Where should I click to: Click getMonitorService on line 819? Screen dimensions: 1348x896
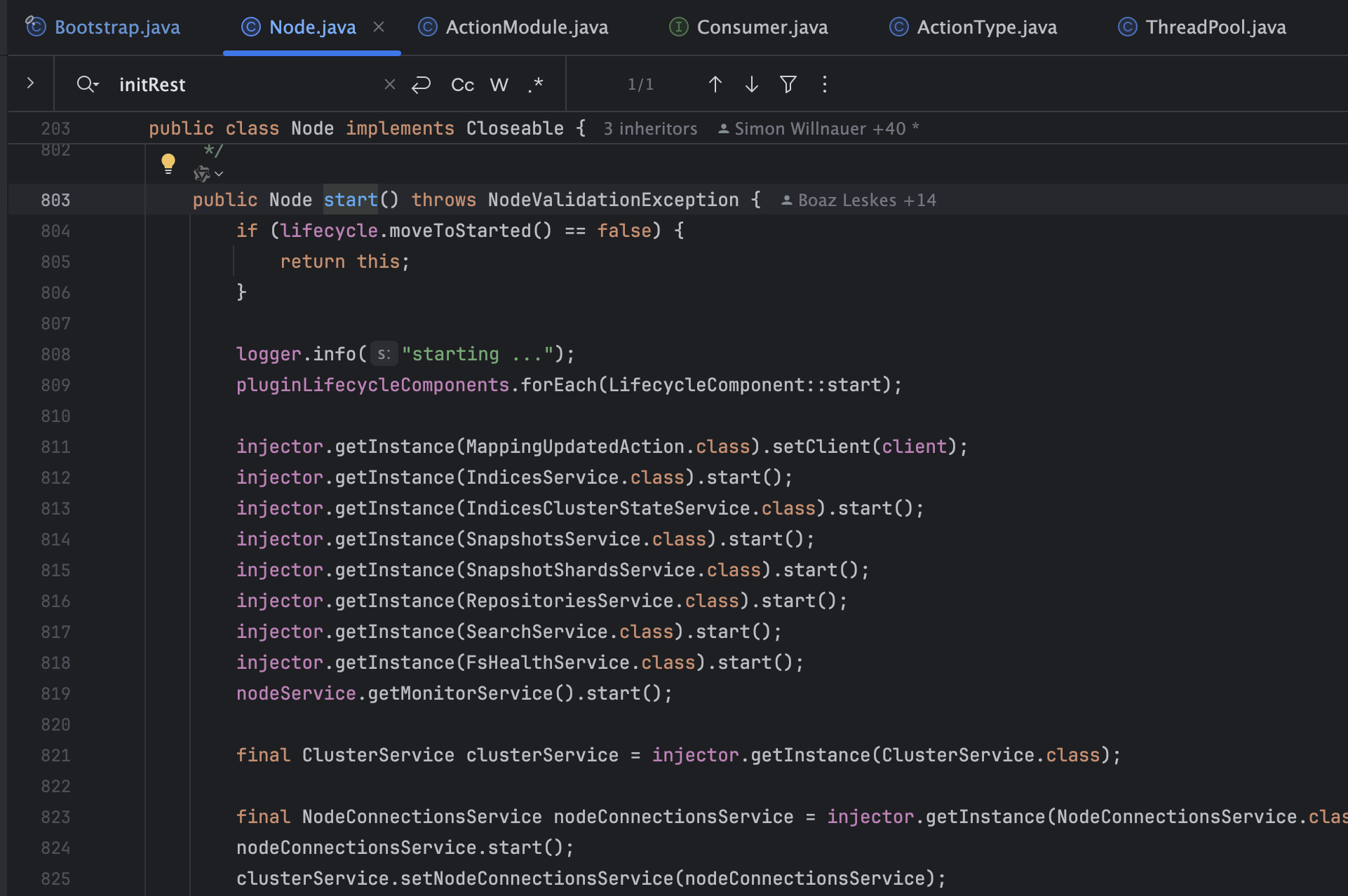(460, 693)
